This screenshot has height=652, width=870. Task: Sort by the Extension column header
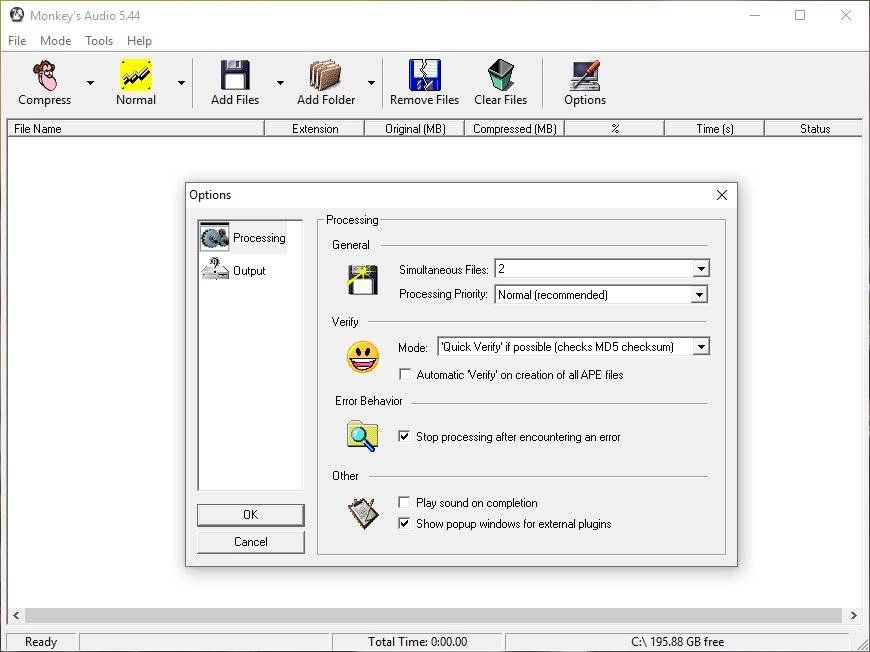point(315,129)
